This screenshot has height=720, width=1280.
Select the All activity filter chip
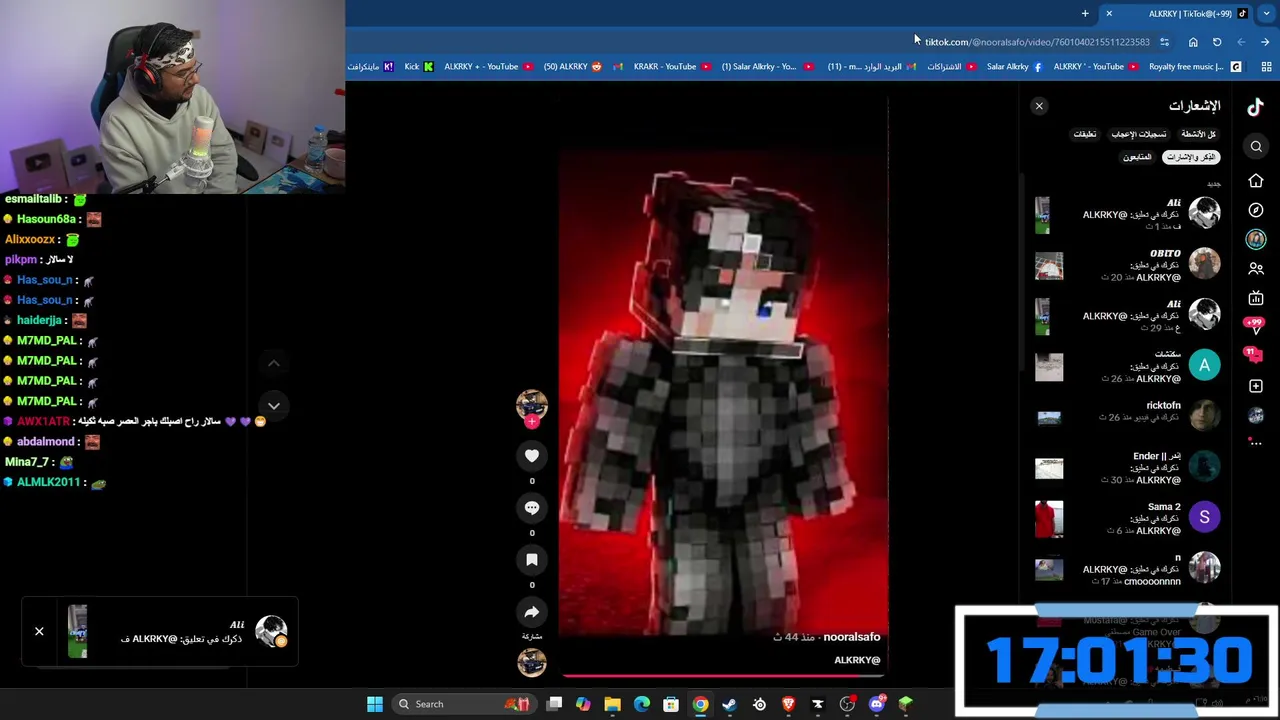point(1198,134)
